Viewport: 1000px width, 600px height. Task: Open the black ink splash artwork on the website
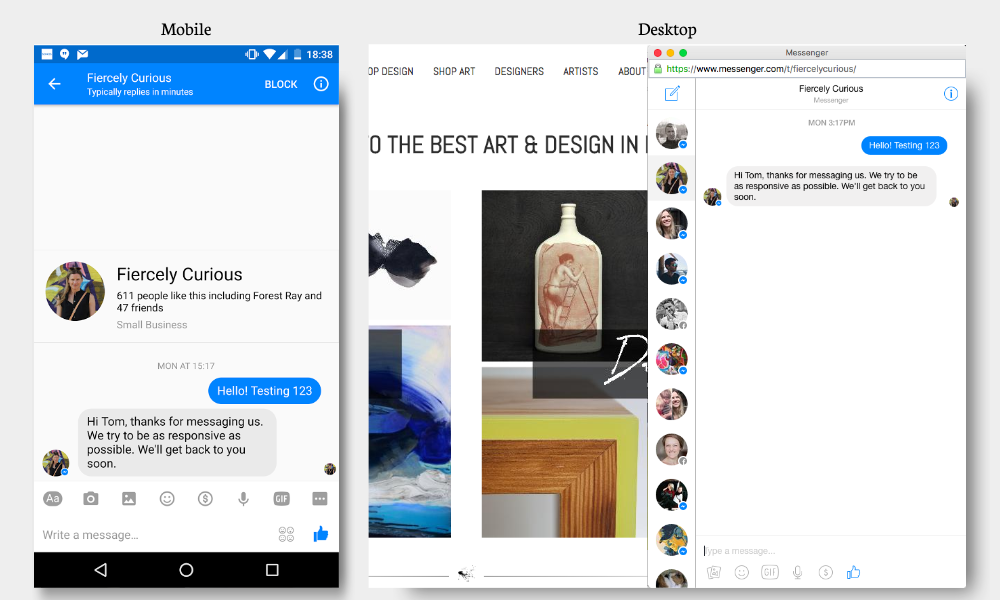(409, 255)
